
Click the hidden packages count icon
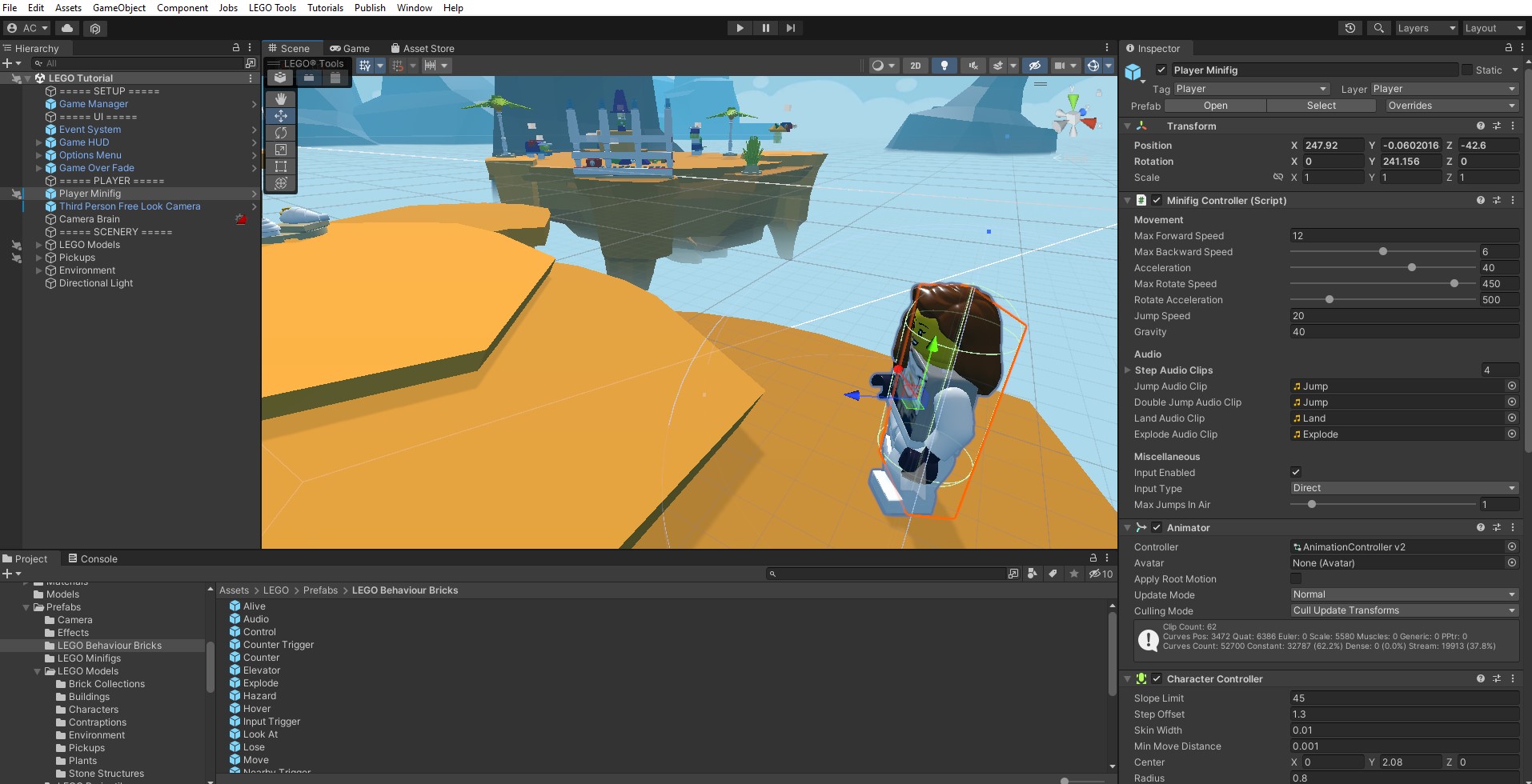tap(1101, 574)
